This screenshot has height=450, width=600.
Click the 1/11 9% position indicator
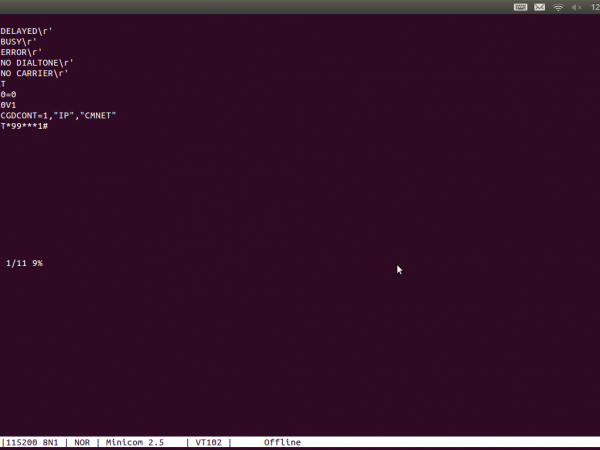pos(24,263)
